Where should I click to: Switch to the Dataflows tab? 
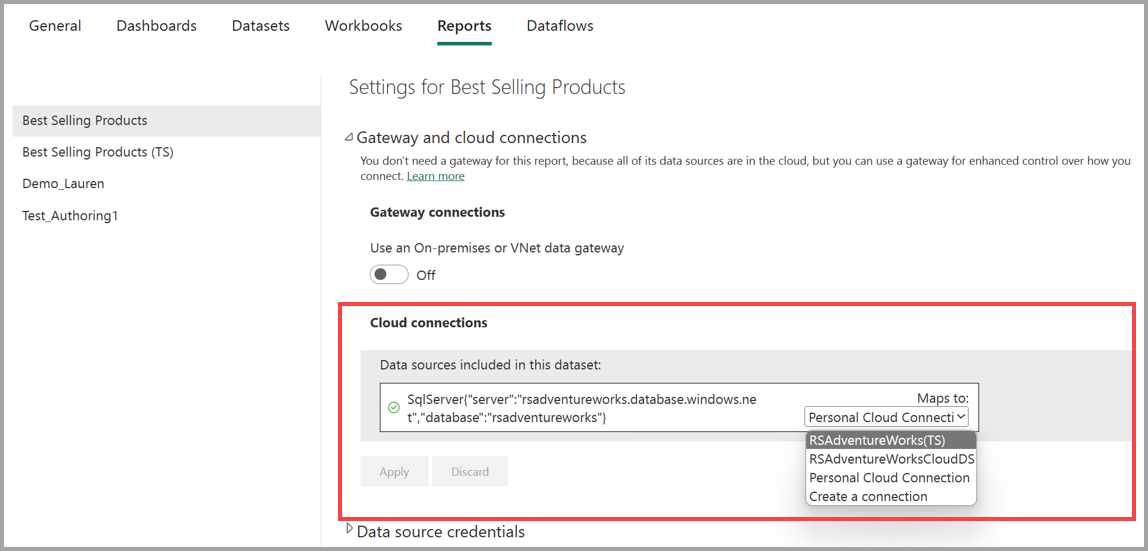(560, 26)
